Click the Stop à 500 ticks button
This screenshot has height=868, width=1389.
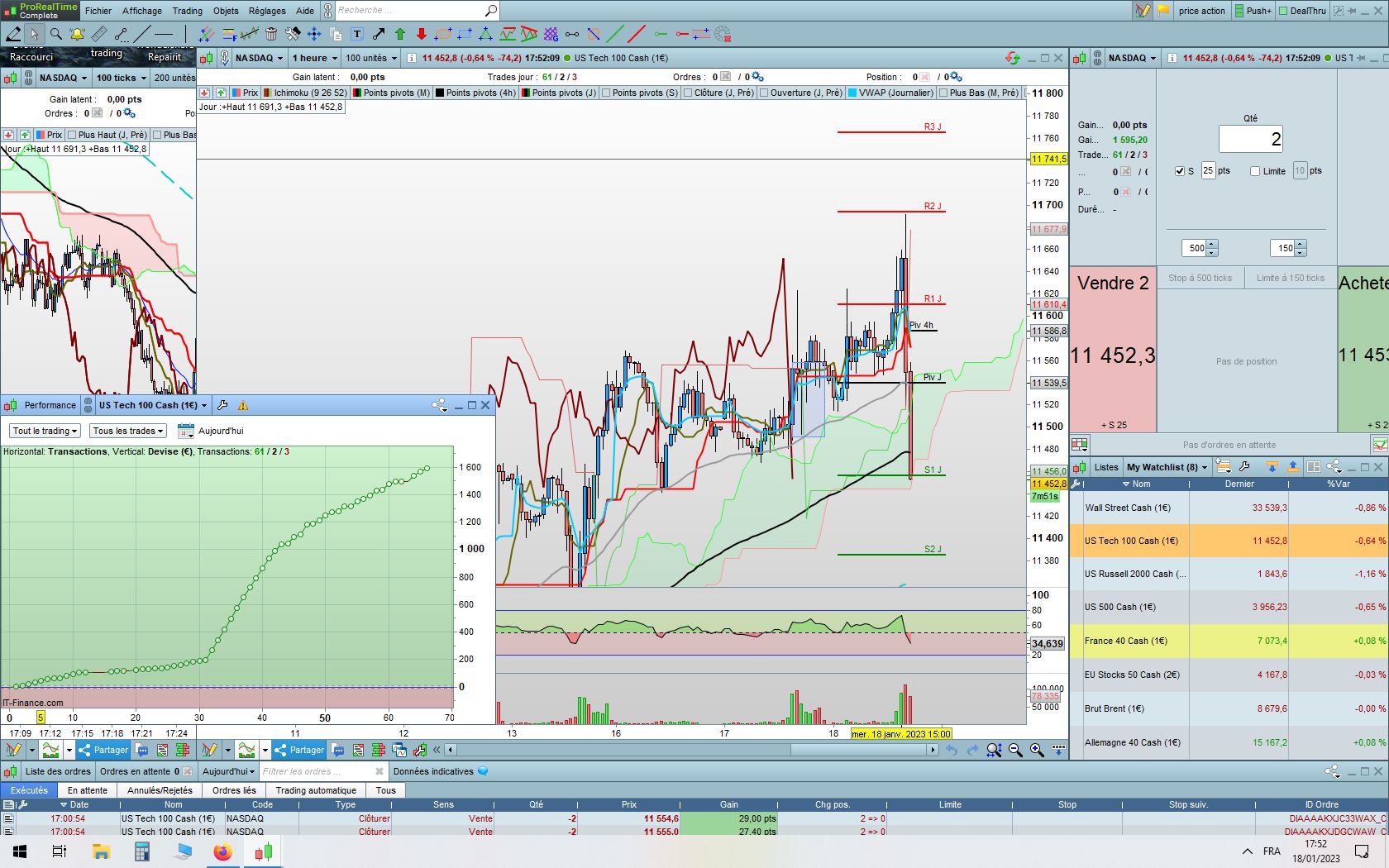[1200, 278]
